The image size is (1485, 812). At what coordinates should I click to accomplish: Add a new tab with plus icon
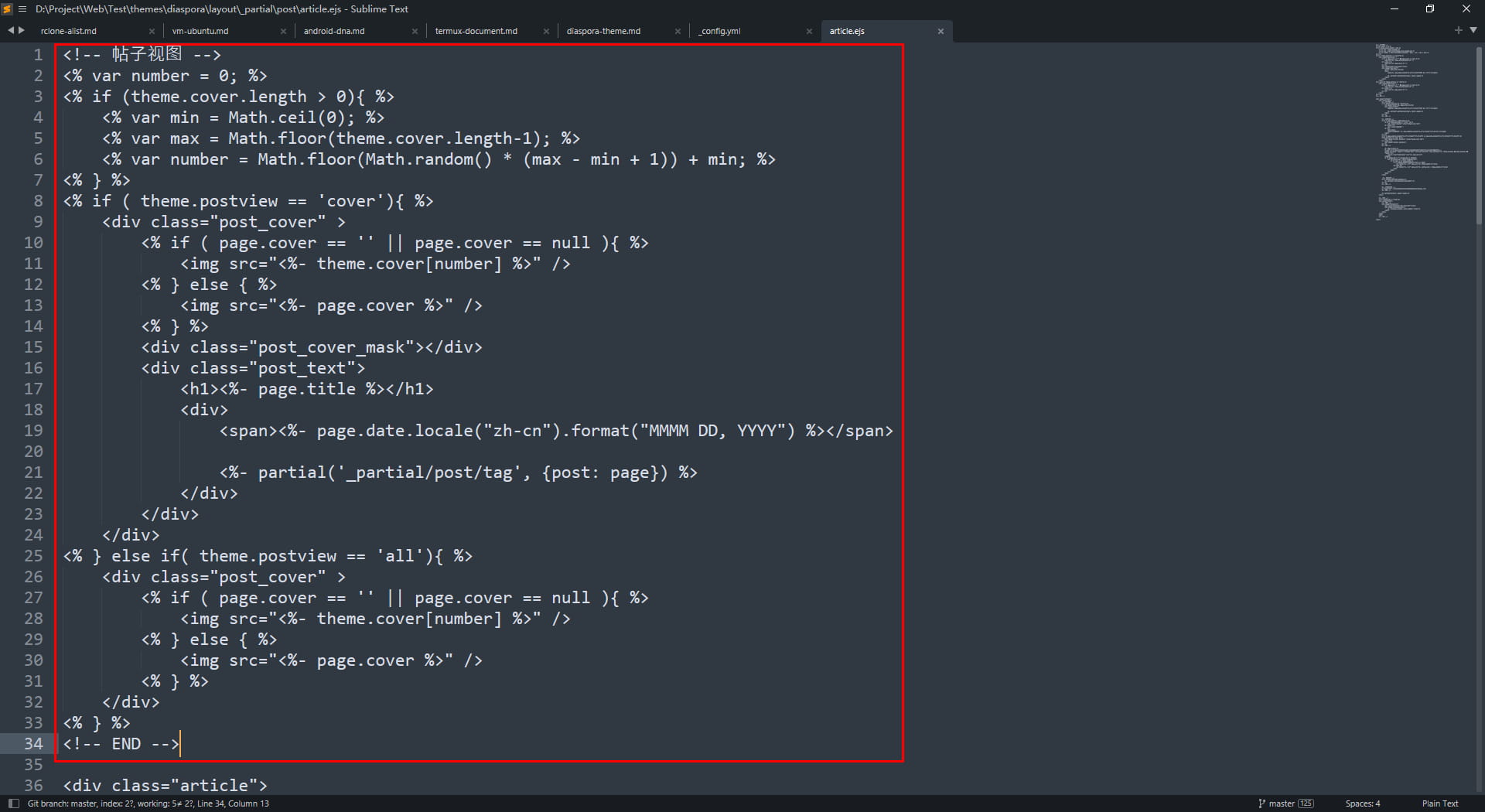click(1458, 30)
